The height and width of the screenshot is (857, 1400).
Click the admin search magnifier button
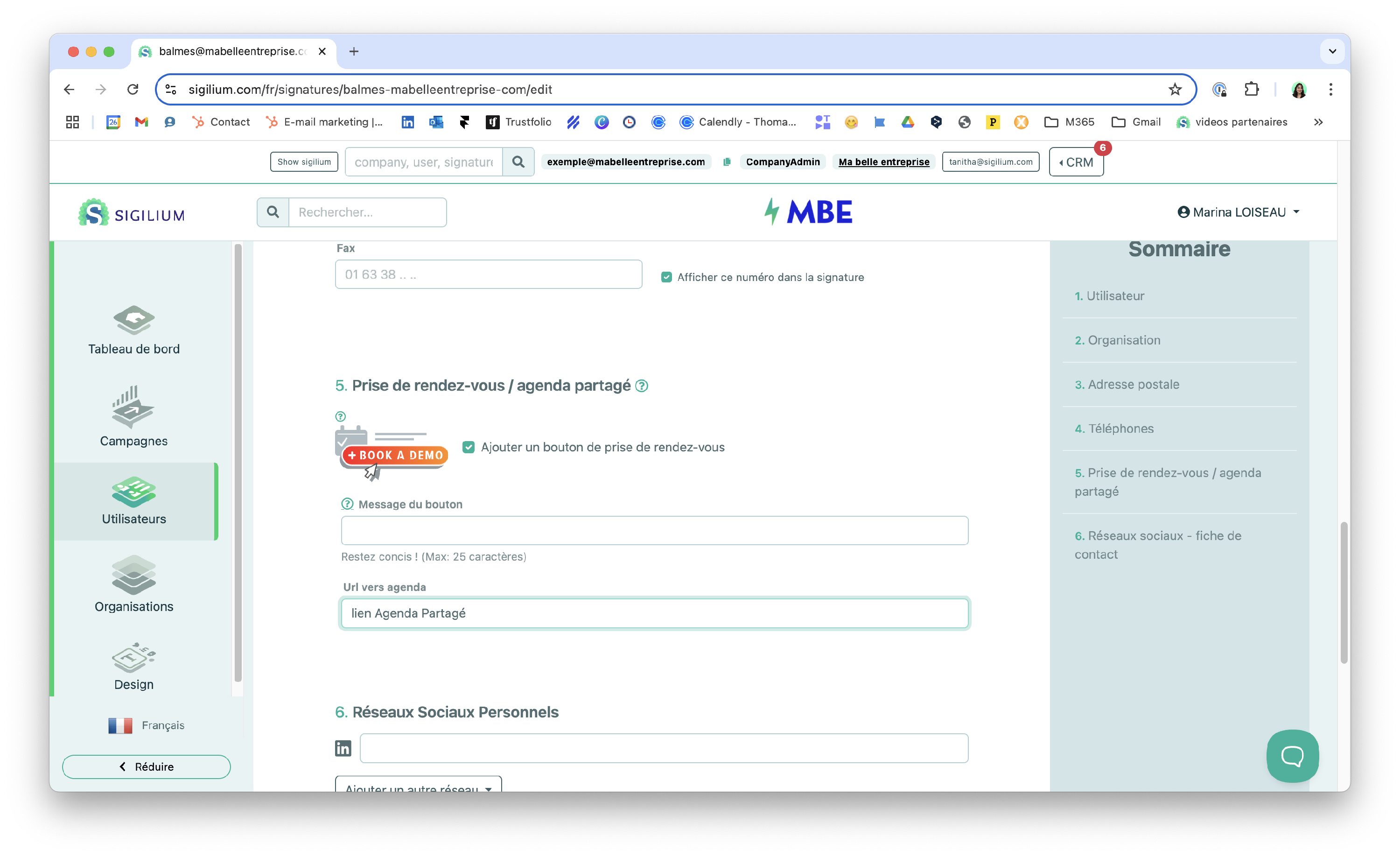click(x=518, y=162)
